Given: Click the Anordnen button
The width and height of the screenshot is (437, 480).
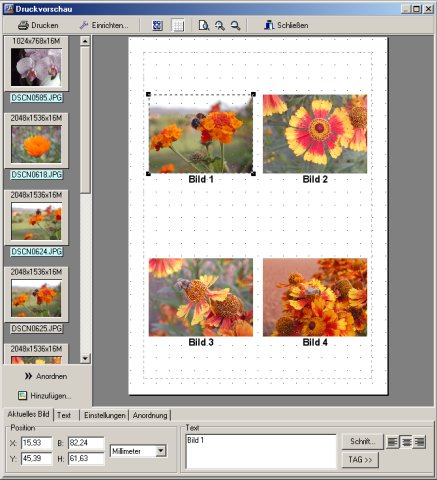Looking at the screenshot, I should click(46, 376).
